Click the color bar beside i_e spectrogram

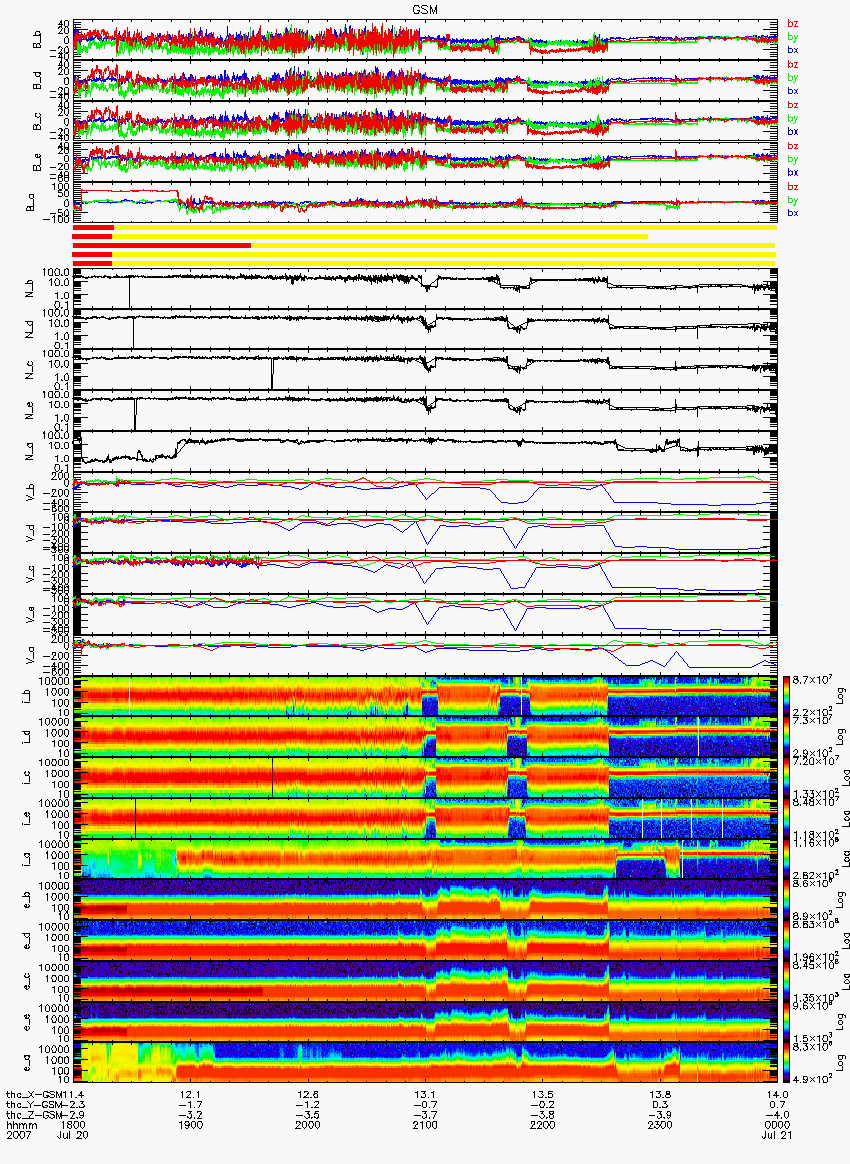pos(787,819)
